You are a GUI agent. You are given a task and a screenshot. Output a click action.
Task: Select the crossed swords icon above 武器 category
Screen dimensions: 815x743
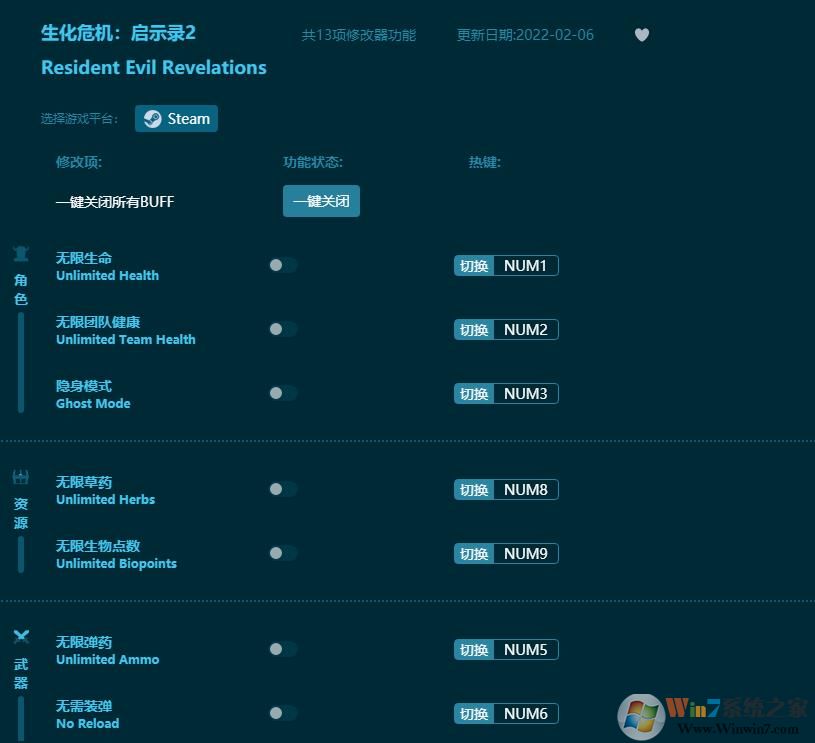pos(21,636)
